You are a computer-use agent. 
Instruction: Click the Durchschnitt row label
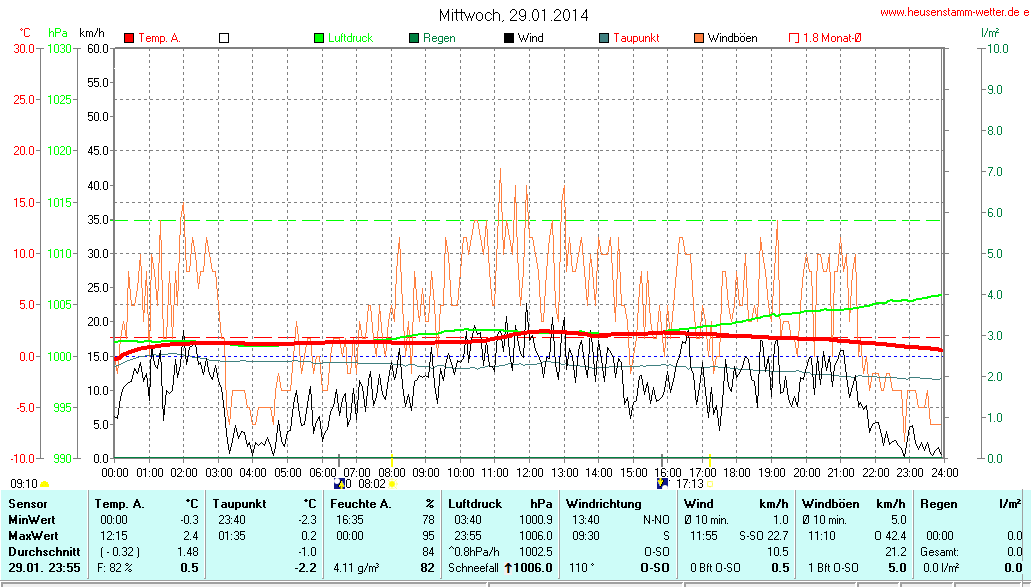(x=44, y=551)
